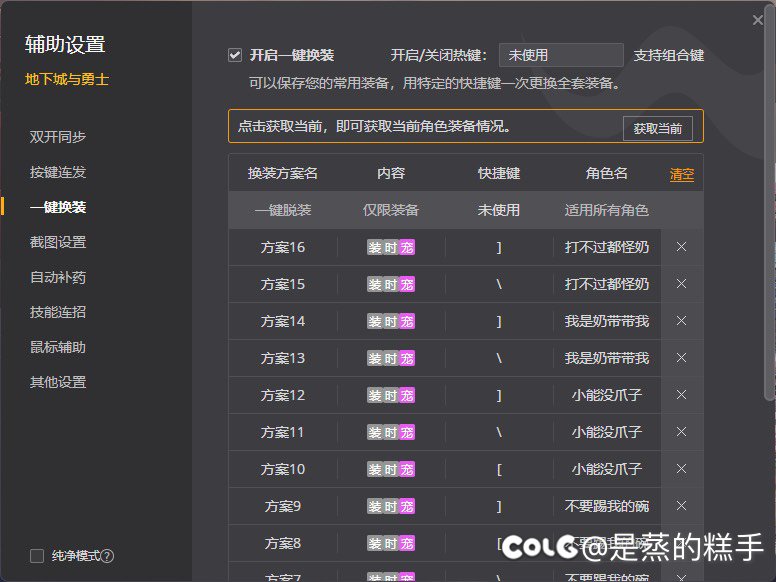Edit the \ hotkey of 方案11
This screenshot has height=582, width=776.
[x=499, y=432]
